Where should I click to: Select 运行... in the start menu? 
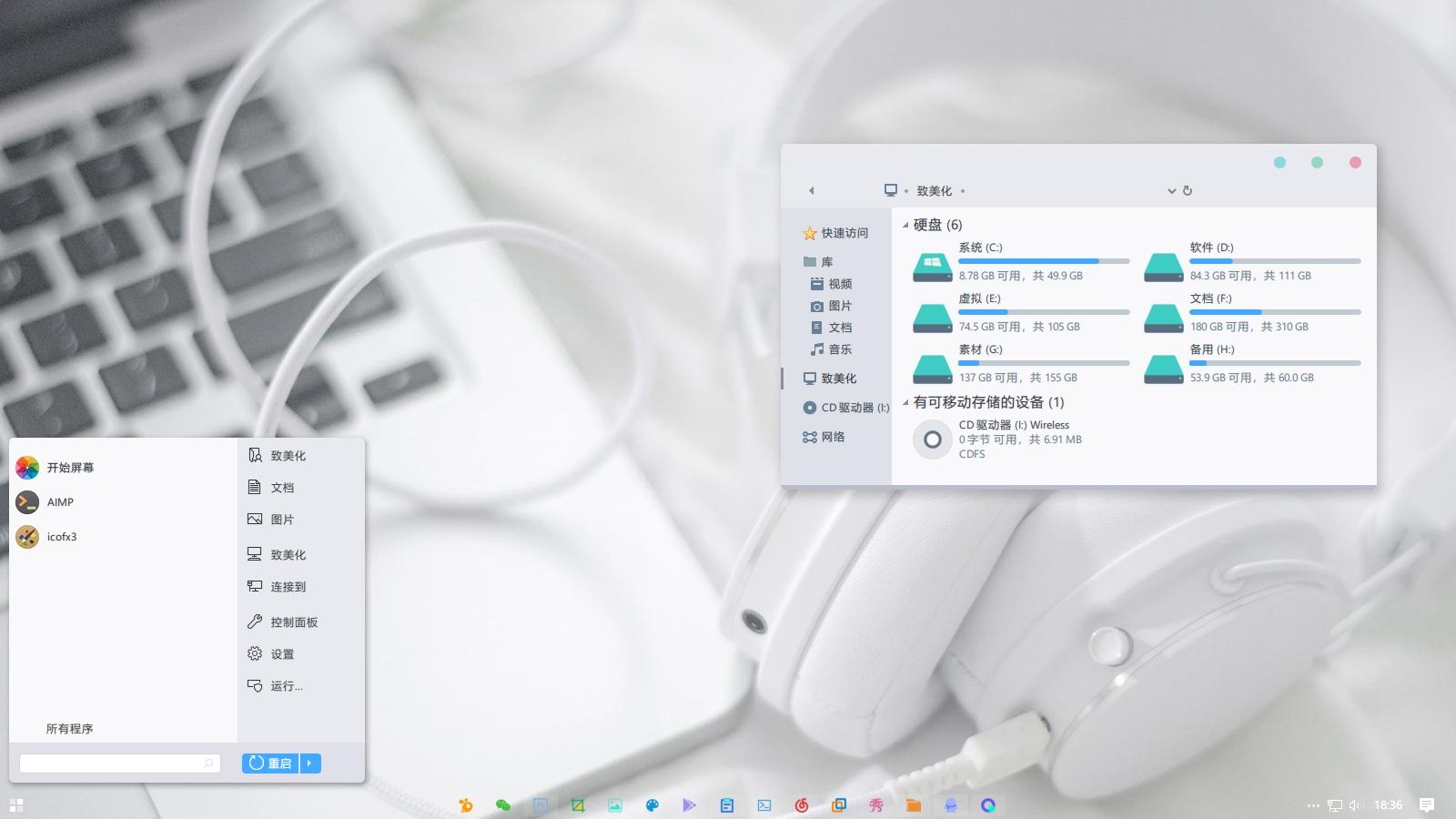286,686
